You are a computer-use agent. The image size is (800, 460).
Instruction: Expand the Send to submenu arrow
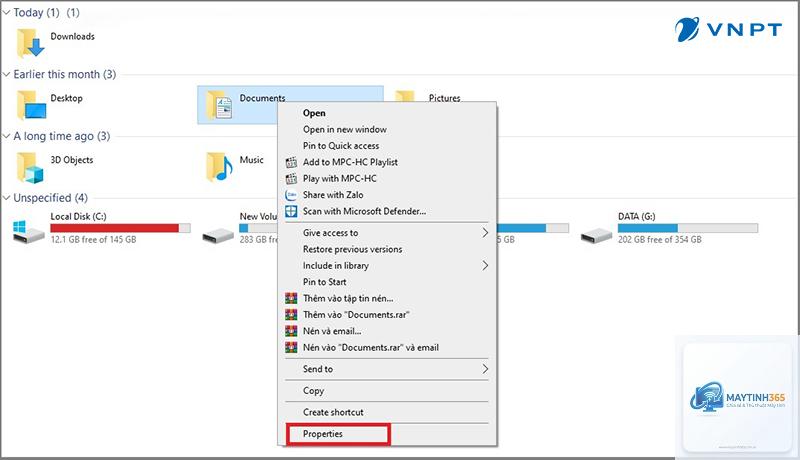click(485, 369)
